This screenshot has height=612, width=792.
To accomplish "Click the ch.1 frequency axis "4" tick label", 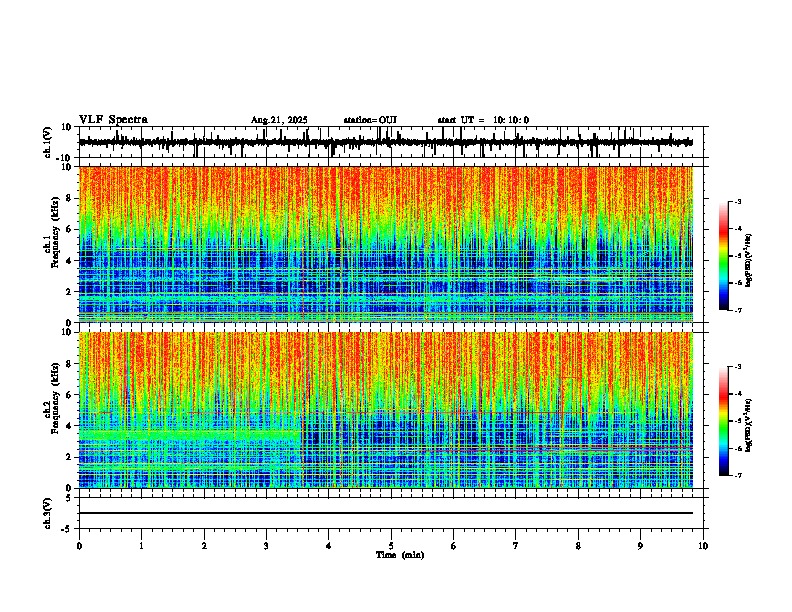I will click(x=69, y=261).
